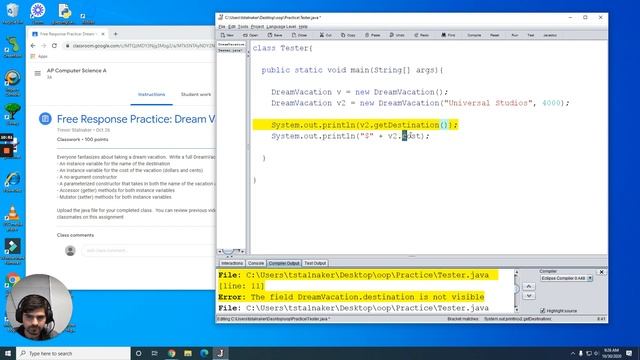Click the Reset button in DrJava toolbar
This screenshot has height=360, width=640.
(x=495, y=35)
